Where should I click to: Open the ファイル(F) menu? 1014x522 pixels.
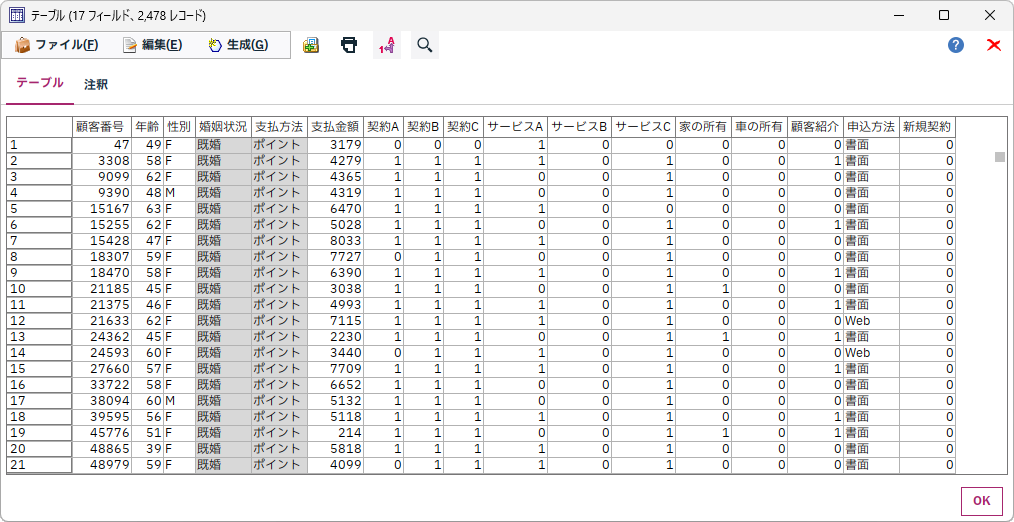[57, 45]
